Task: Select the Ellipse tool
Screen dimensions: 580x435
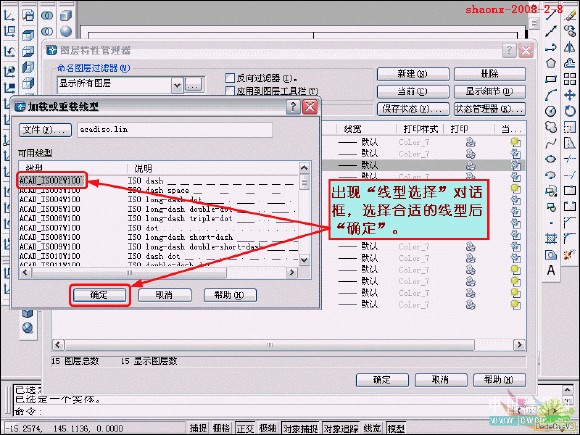Action: 551,159
